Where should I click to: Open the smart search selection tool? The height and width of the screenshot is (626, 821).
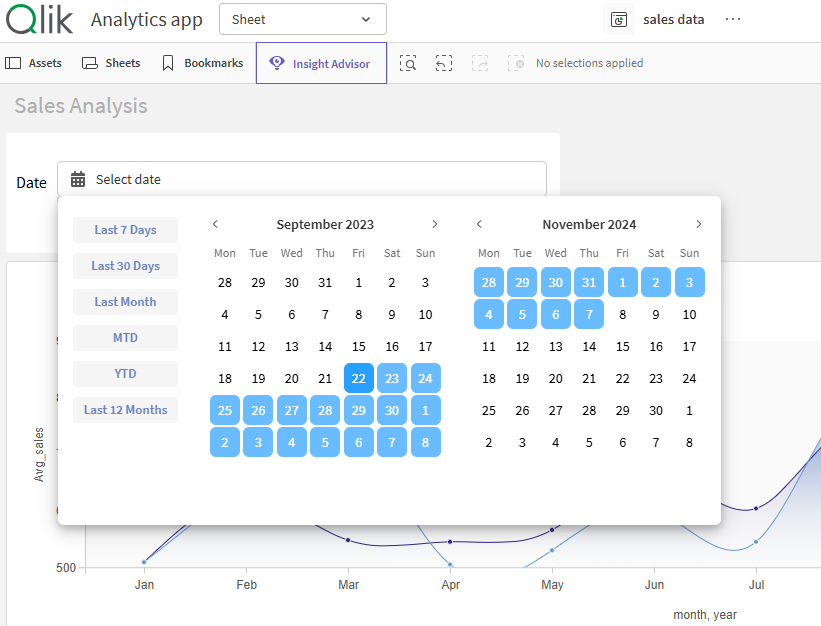408,63
